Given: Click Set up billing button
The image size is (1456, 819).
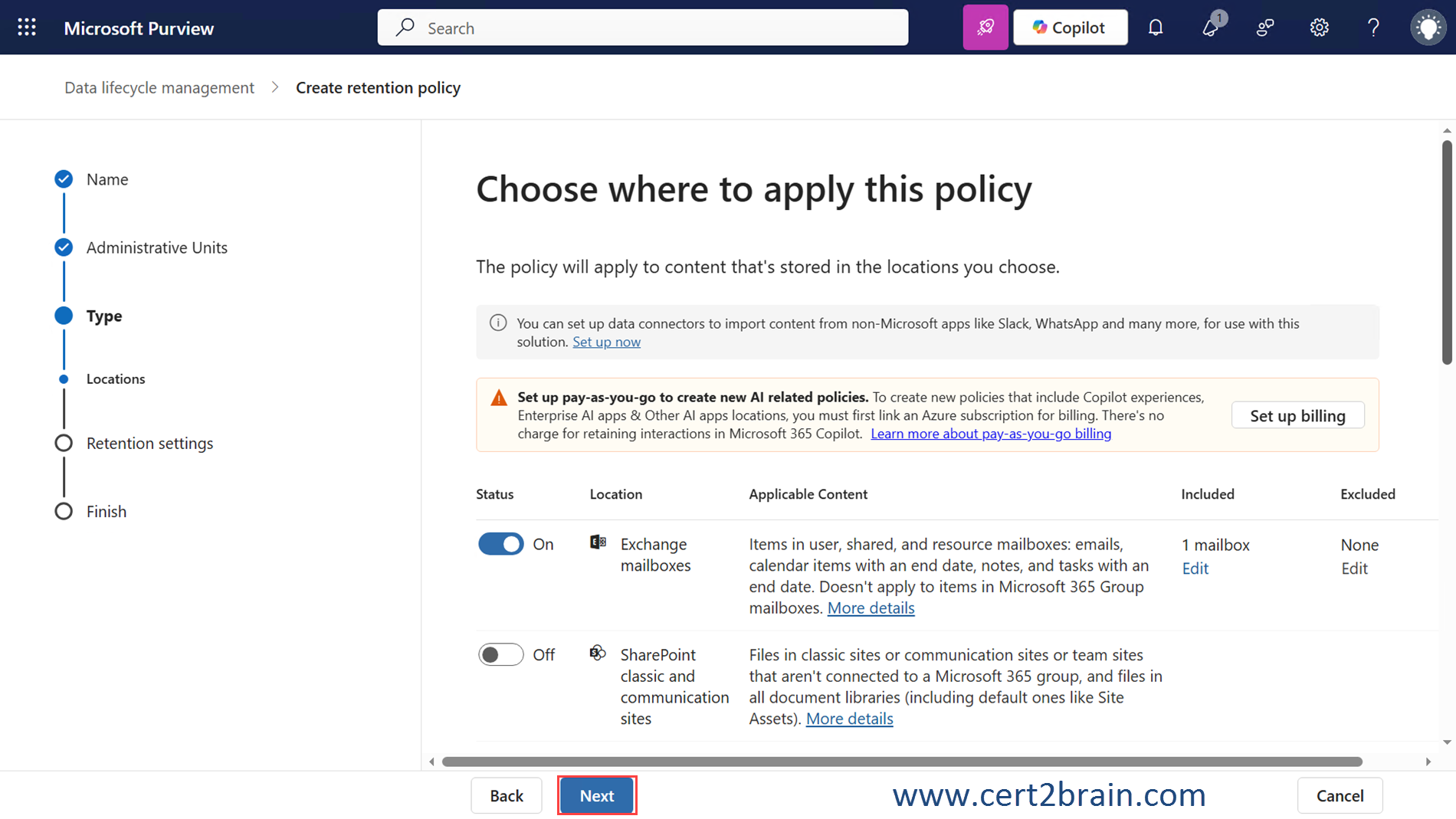Looking at the screenshot, I should pos(1297,415).
